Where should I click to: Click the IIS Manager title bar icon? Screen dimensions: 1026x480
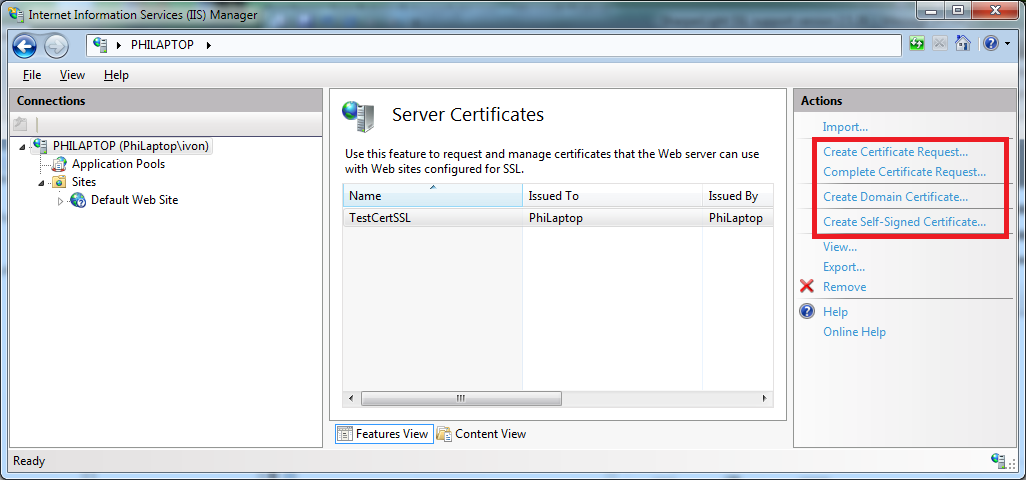(x=15, y=14)
